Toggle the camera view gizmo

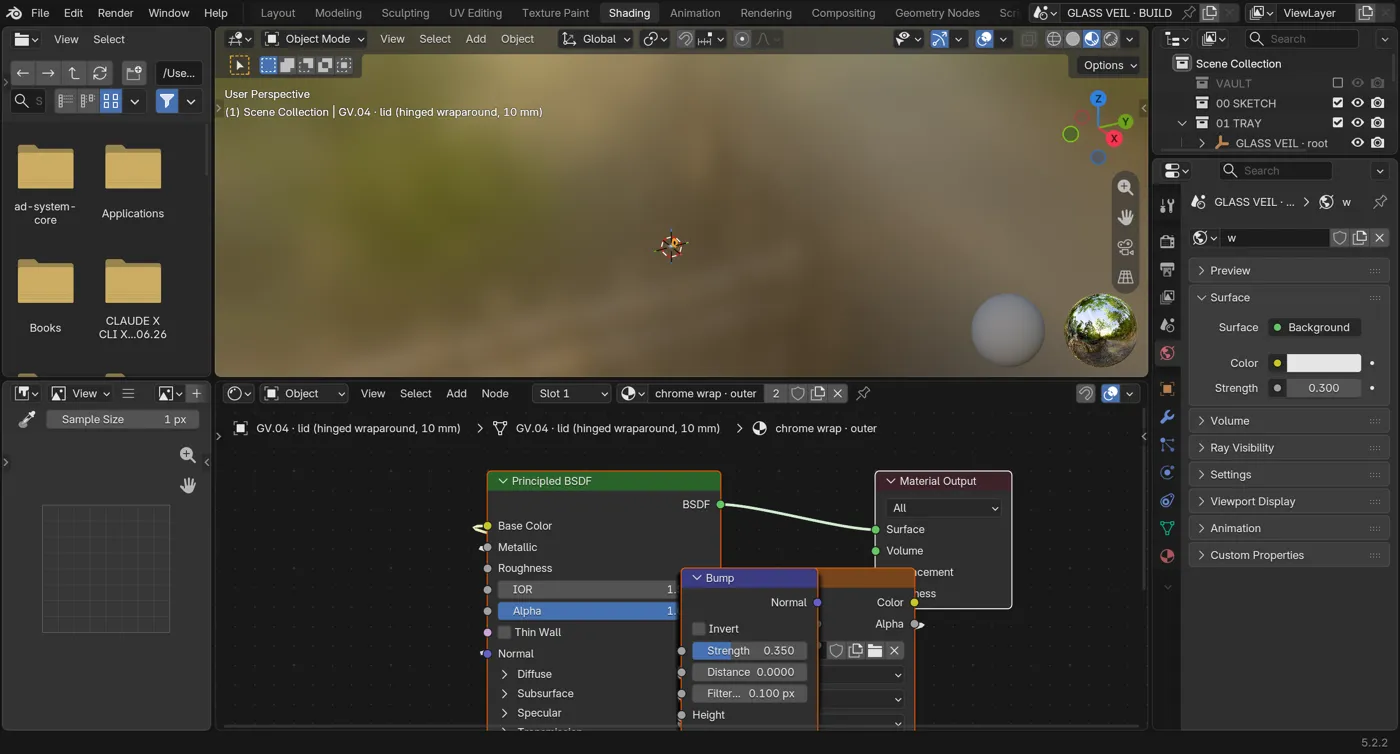click(x=1125, y=247)
